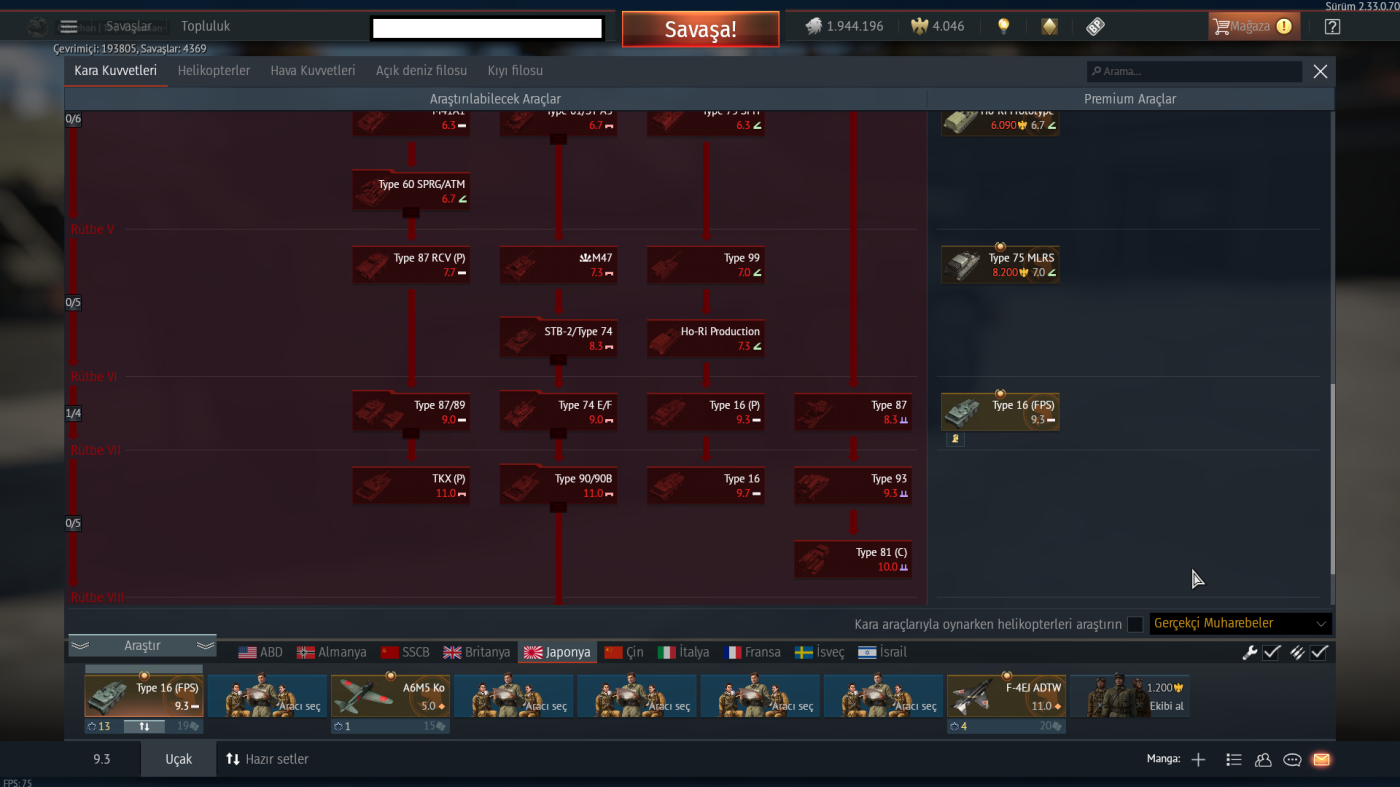Select the SSCB nation tab

pos(405,652)
